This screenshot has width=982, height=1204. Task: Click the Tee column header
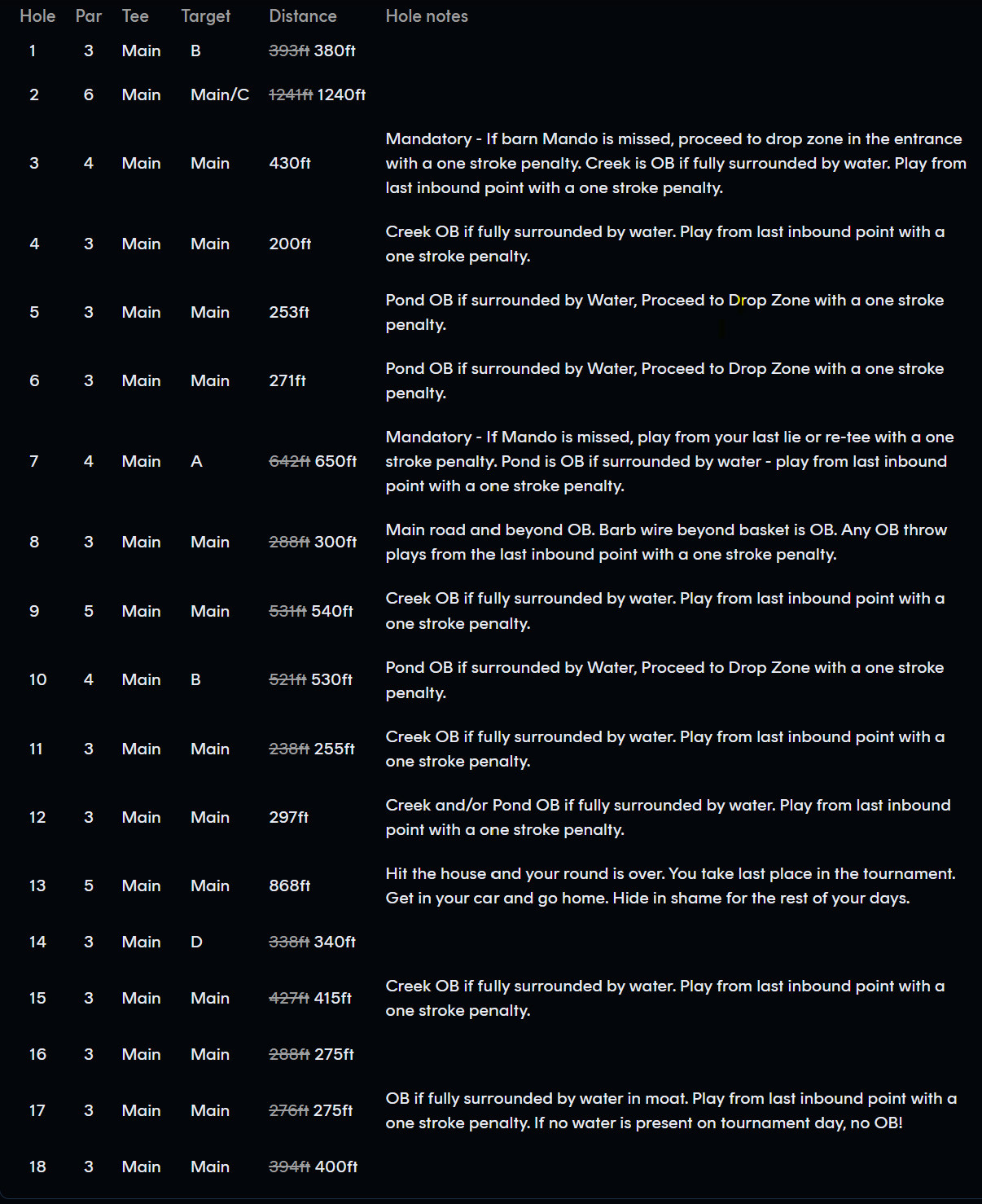(135, 16)
